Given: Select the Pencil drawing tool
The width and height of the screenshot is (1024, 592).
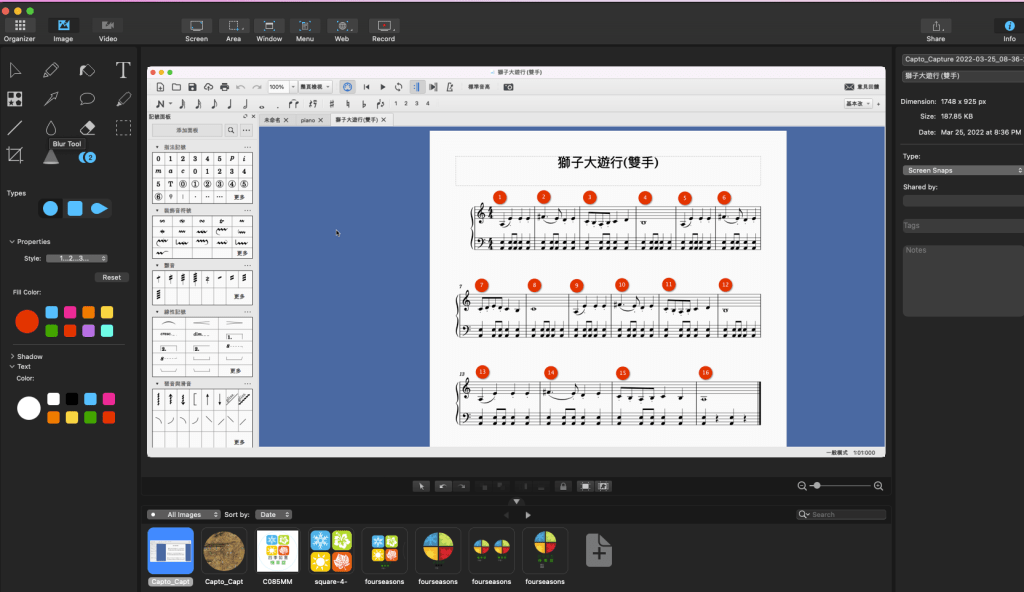Looking at the screenshot, I should (x=51, y=70).
